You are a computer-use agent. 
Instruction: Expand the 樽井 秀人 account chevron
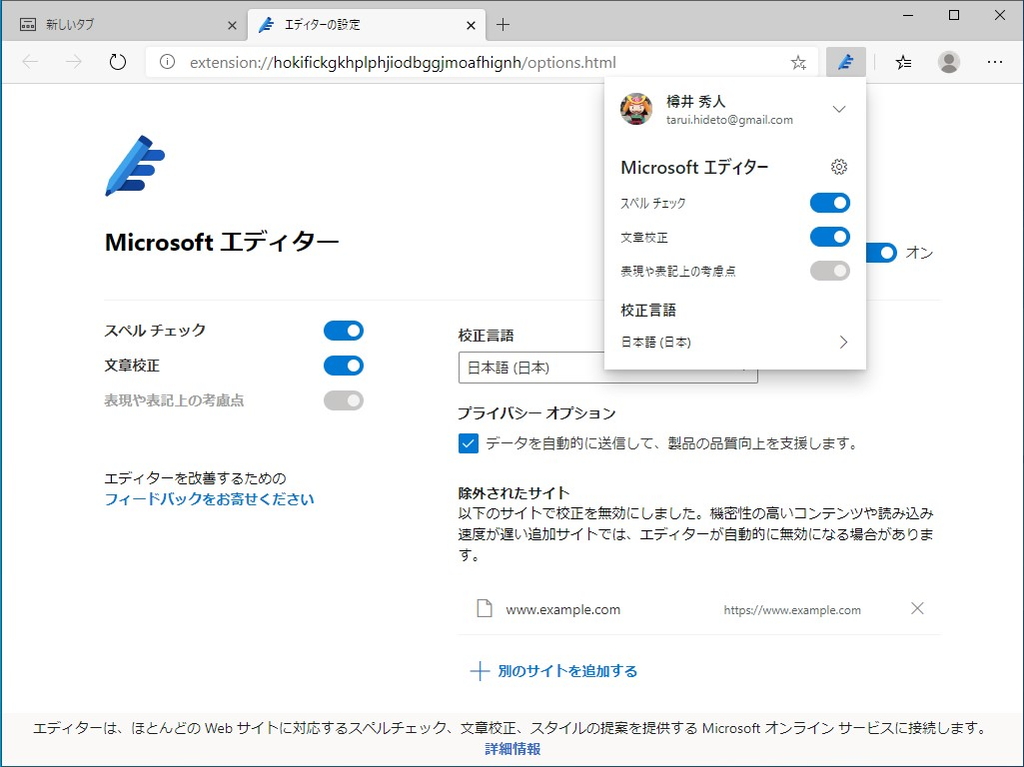[839, 110]
